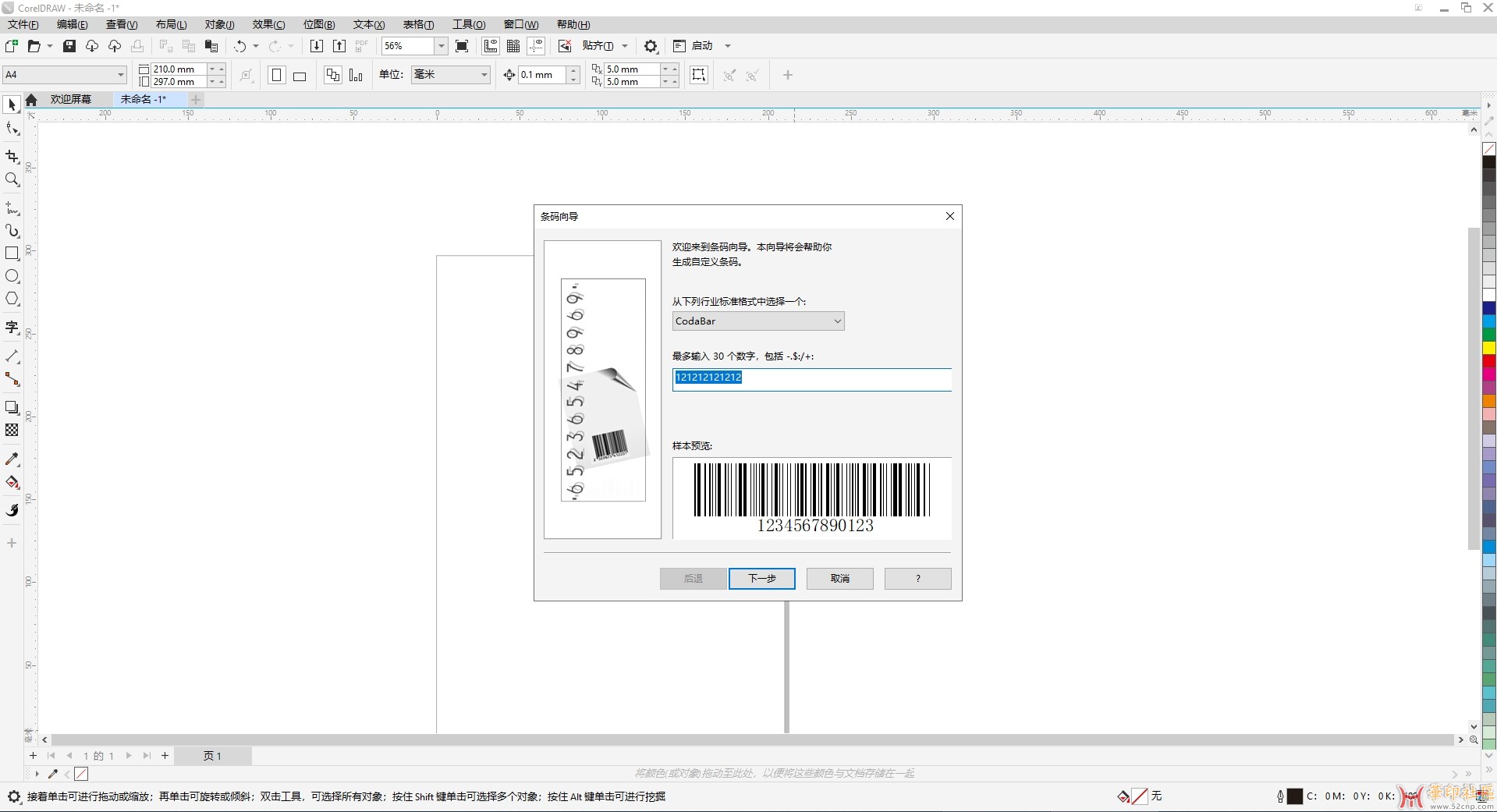Image resolution: width=1497 pixels, height=812 pixels.
Task: Expand the Open file arrow dropdown
Action: (50, 46)
